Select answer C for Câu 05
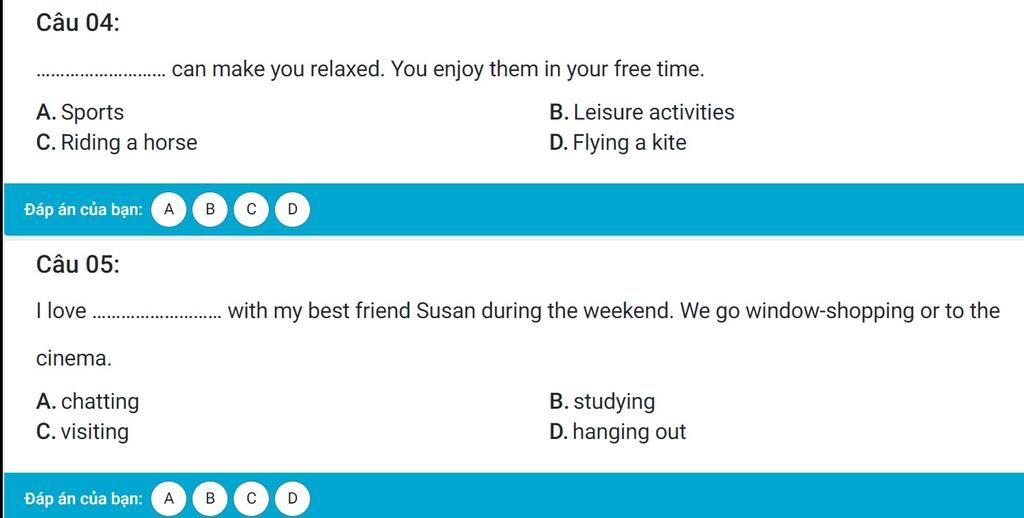Screen dimensions: 1024x518 click(x=251, y=498)
